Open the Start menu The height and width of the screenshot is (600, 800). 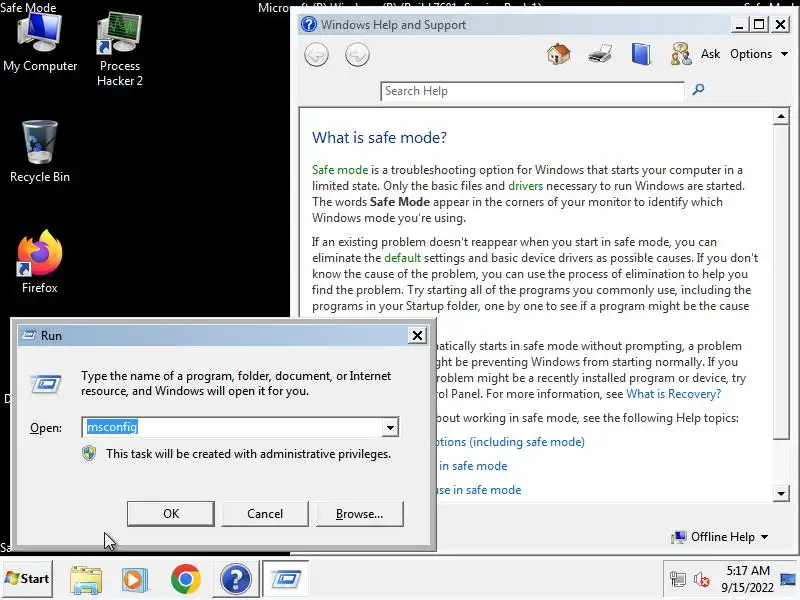pos(27,579)
